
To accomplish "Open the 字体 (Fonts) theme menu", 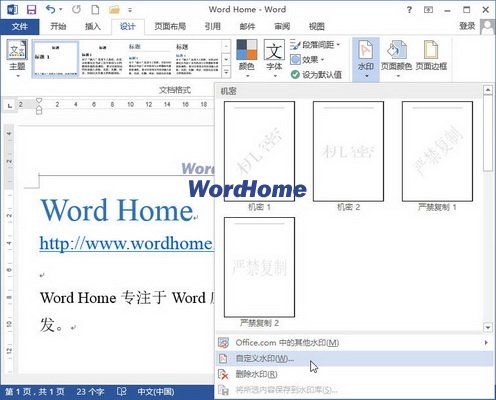I will pos(274,59).
